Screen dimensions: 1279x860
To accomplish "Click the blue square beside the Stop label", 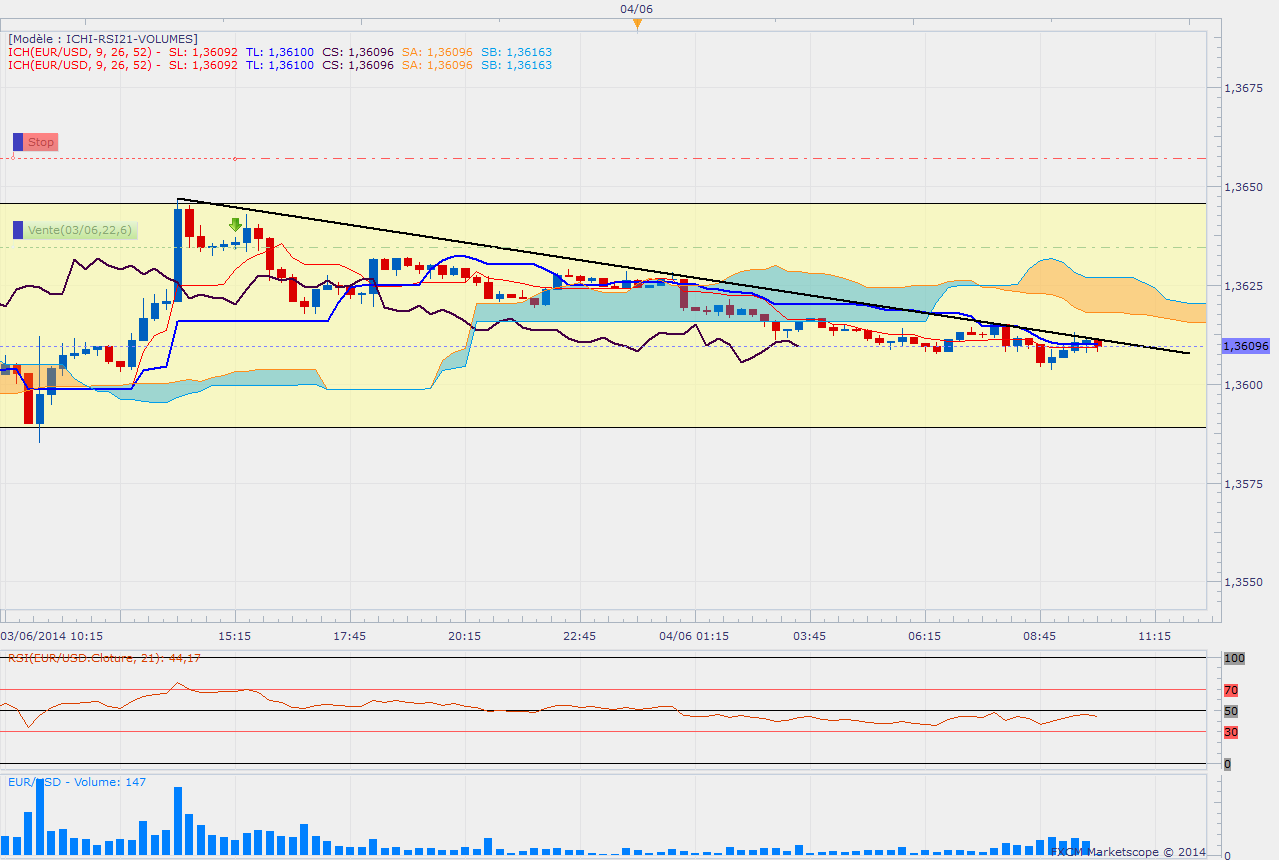I will point(18,142).
